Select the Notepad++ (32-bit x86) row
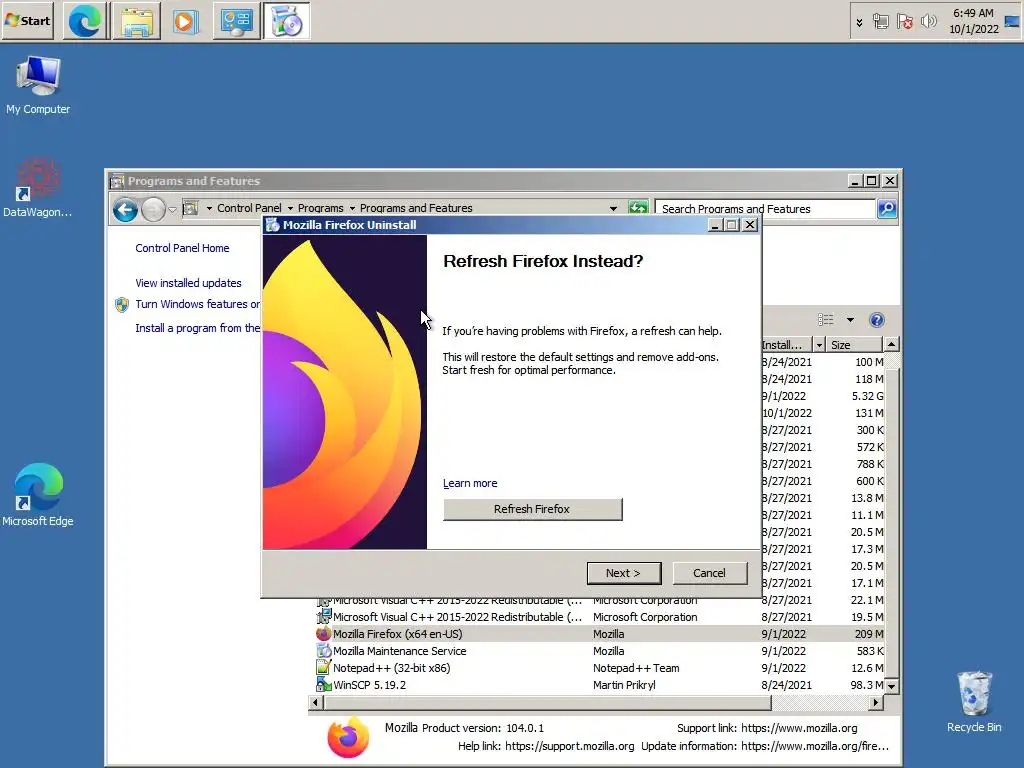This screenshot has height=768, width=1024. (600, 668)
